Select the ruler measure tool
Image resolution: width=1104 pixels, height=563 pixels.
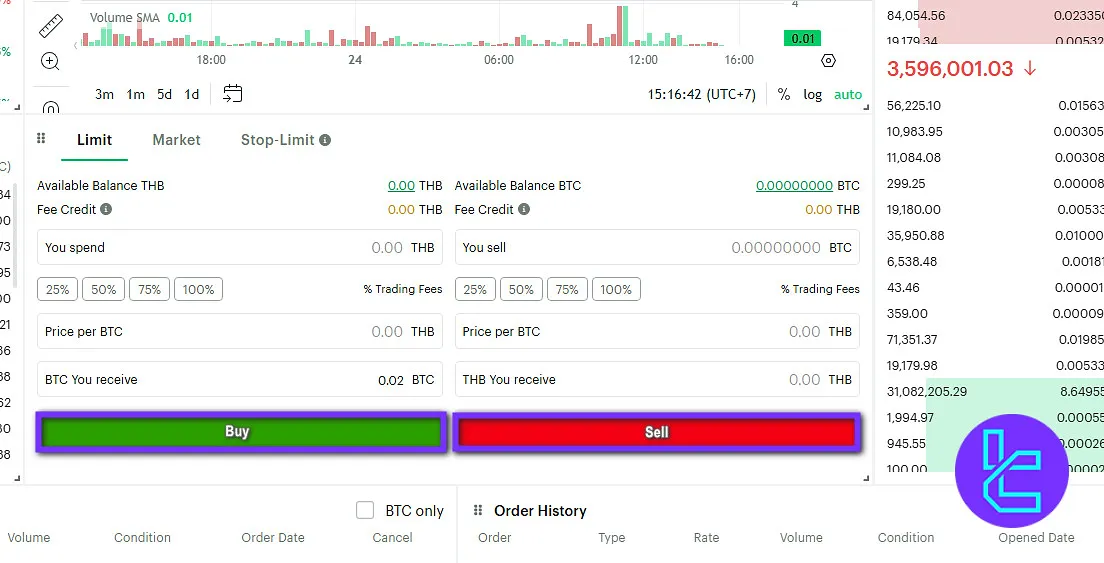coord(50,25)
